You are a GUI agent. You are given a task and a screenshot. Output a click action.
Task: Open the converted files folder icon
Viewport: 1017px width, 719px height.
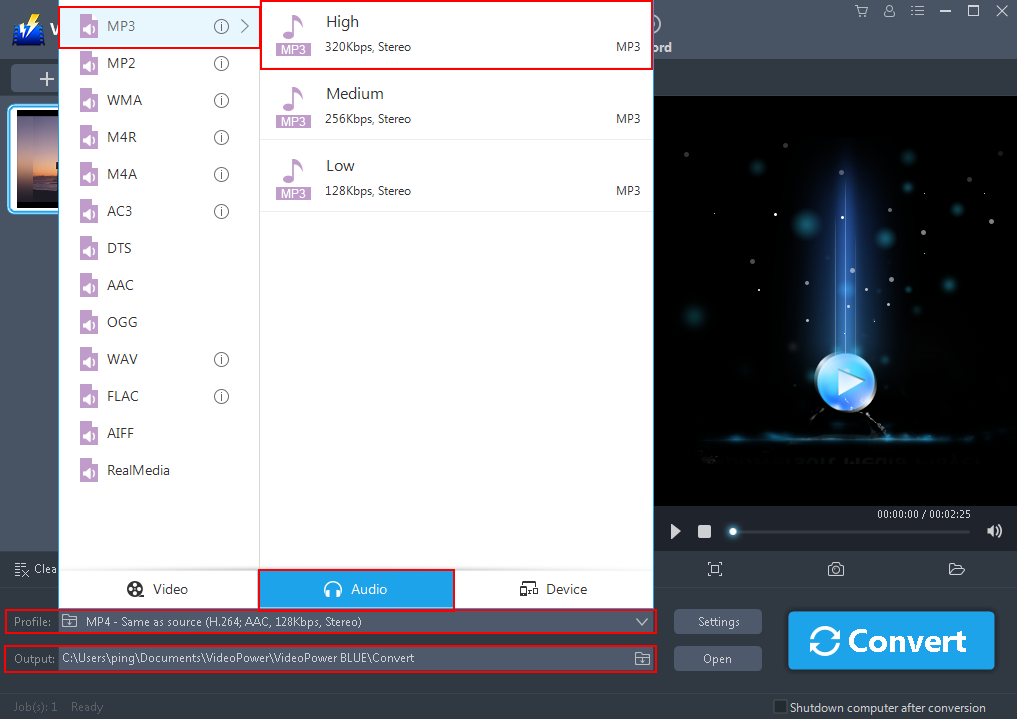(x=956, y=568)
